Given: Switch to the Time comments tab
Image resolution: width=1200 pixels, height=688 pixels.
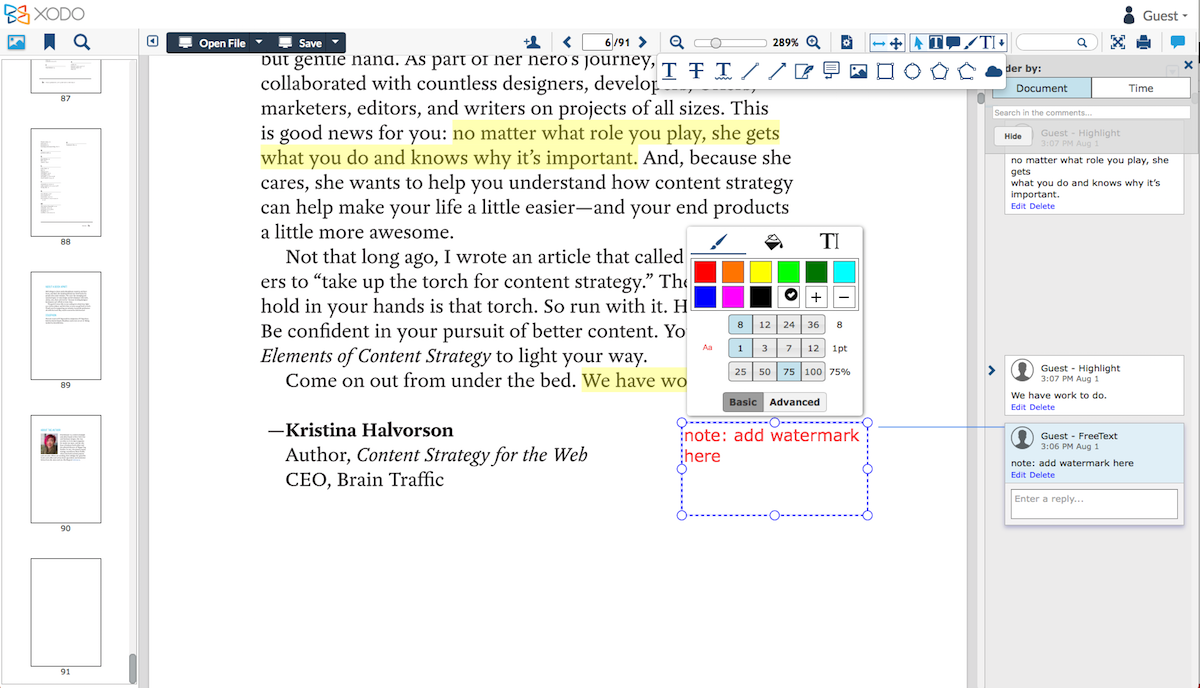Looking at the screenshot, I should pos(1141,88).
